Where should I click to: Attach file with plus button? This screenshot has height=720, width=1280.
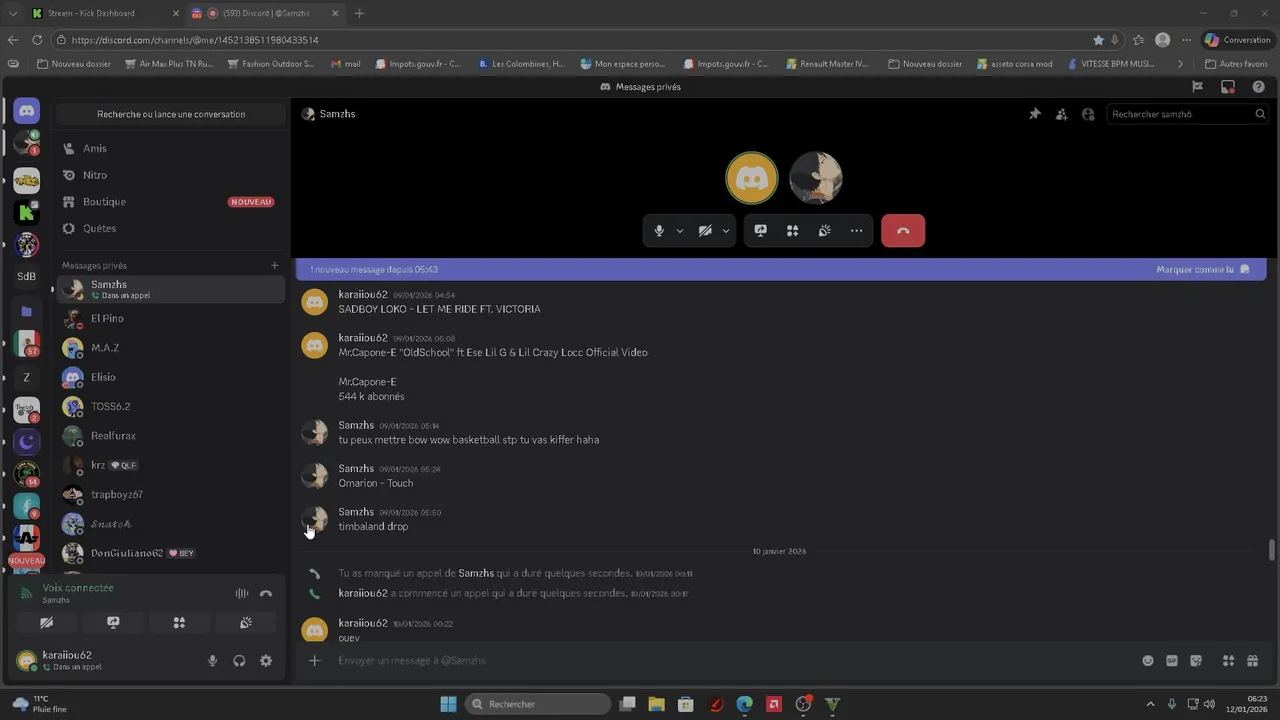click(x=314, y=660)
